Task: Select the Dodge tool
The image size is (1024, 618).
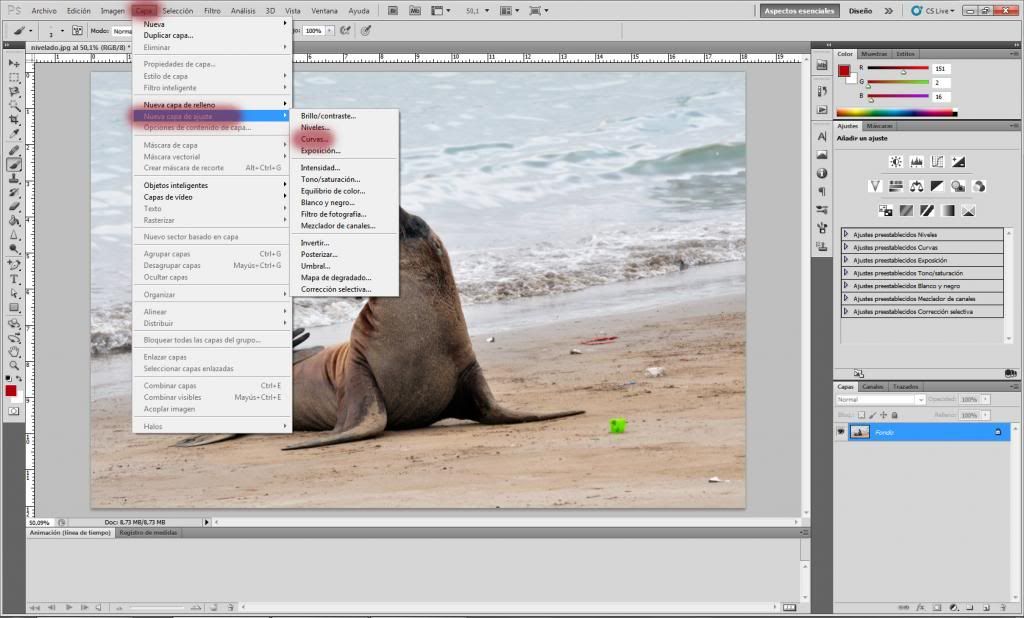Action: 14,250
